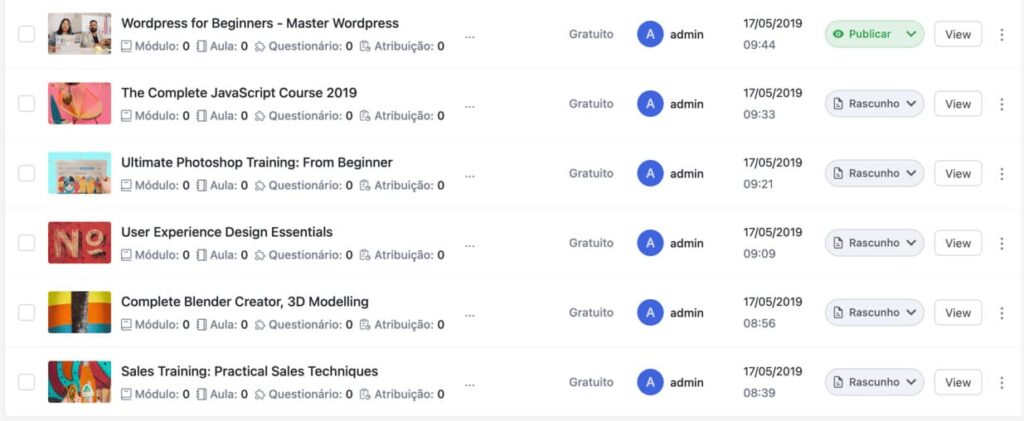The image size is (1024, 421).
Task: Click the User Experience Design Essentials thumbnail
Action: [x=79, y=243]
